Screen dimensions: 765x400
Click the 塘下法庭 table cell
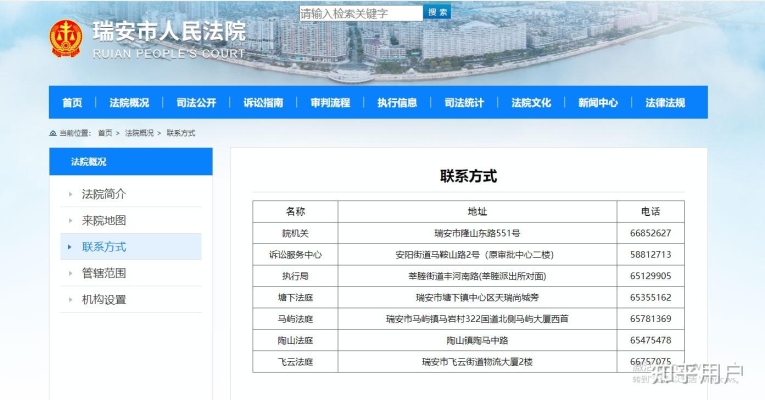point(295,298)
